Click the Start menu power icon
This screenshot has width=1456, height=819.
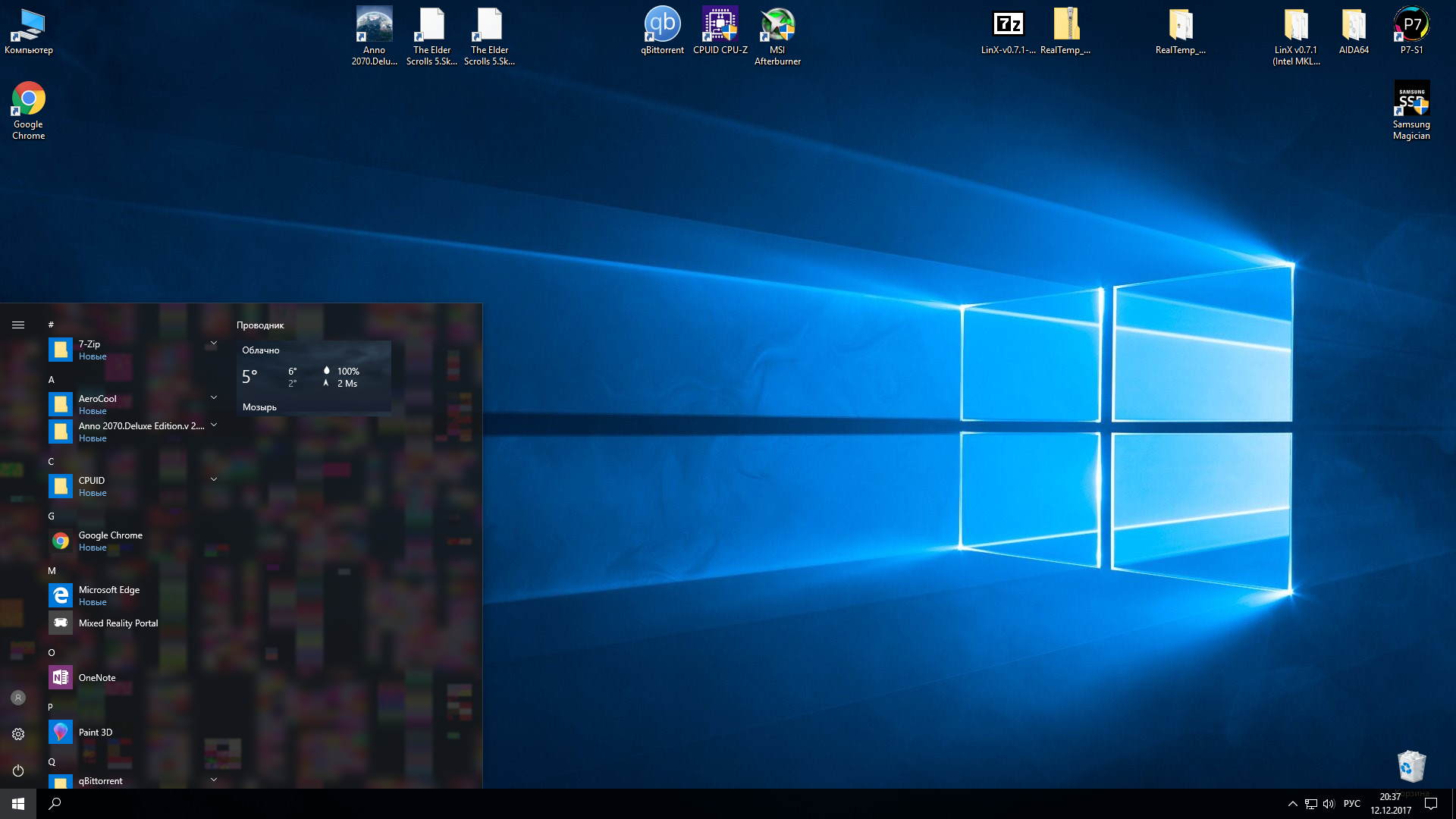pyautogui.click(x=18, y=770)
